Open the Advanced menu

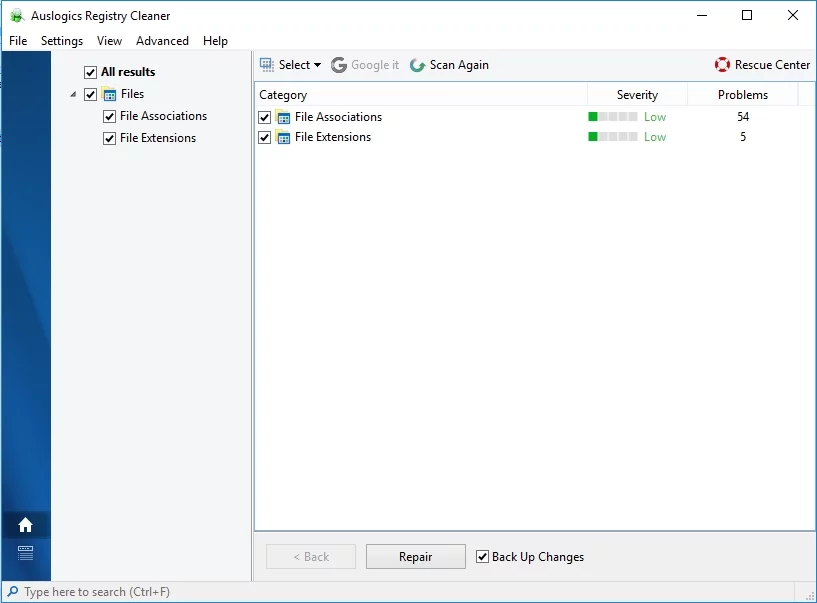(x=162, y=41)
